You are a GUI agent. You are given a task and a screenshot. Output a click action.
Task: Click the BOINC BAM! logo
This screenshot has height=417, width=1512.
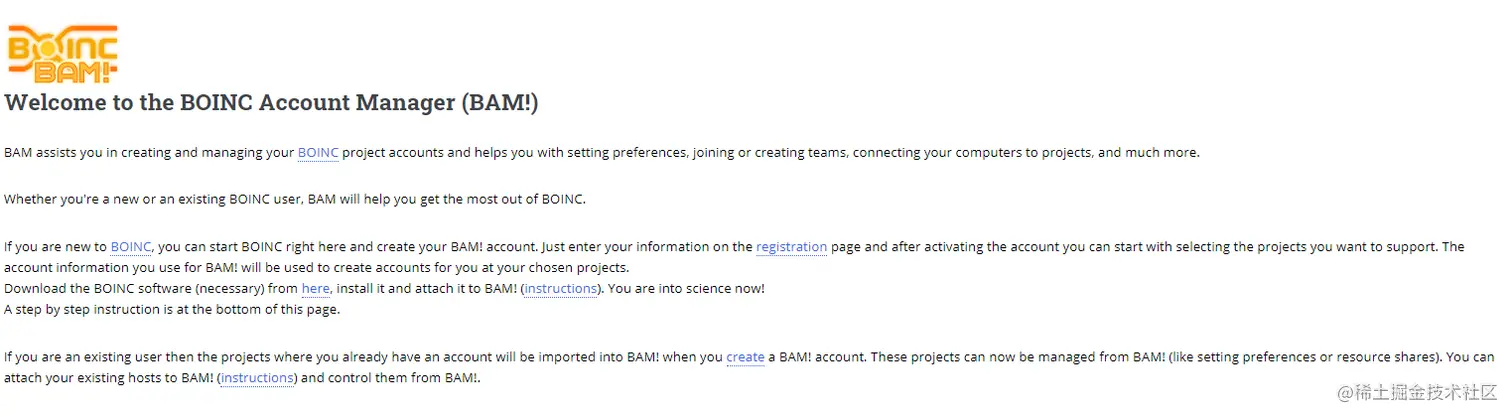tap(62, 54)
